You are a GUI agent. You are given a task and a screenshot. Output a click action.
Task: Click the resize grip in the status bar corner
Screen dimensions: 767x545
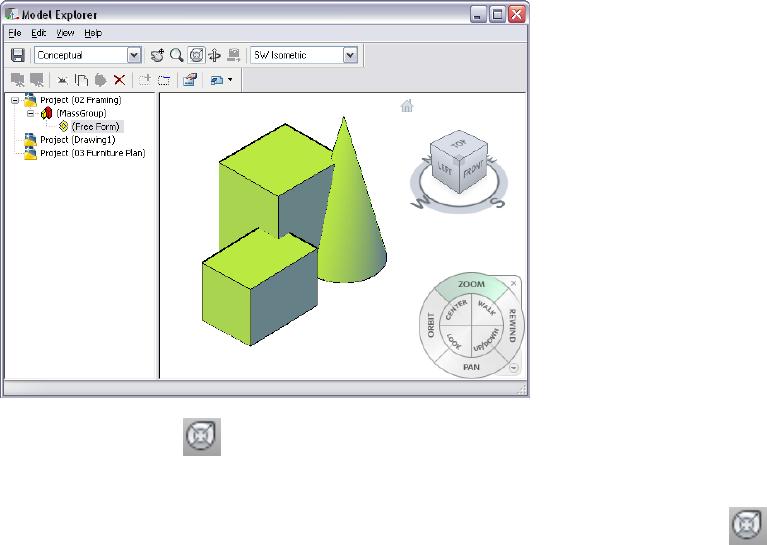pos(522,389)
